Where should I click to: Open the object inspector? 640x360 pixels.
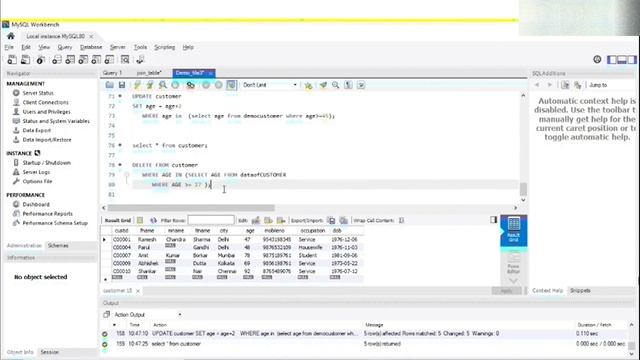[x=40, y=60]
